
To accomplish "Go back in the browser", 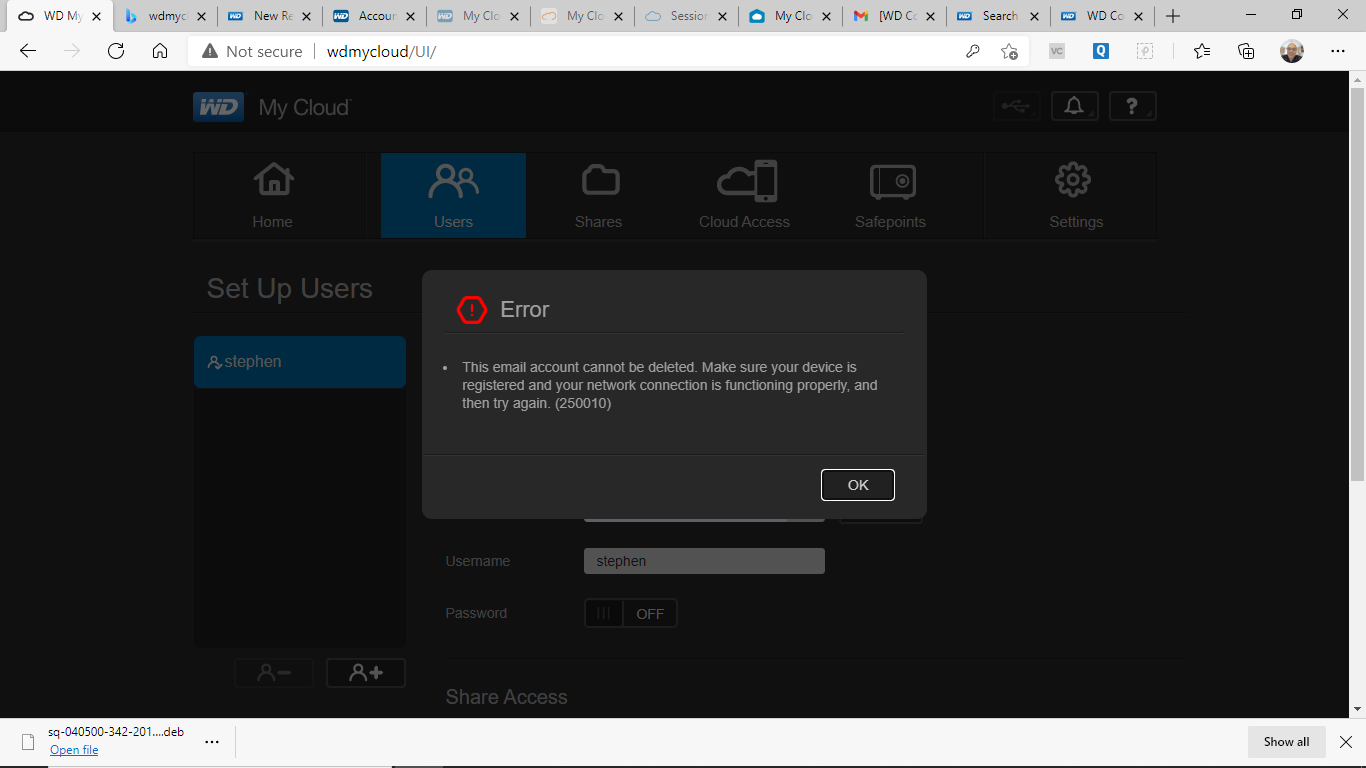I will (28, 51).
